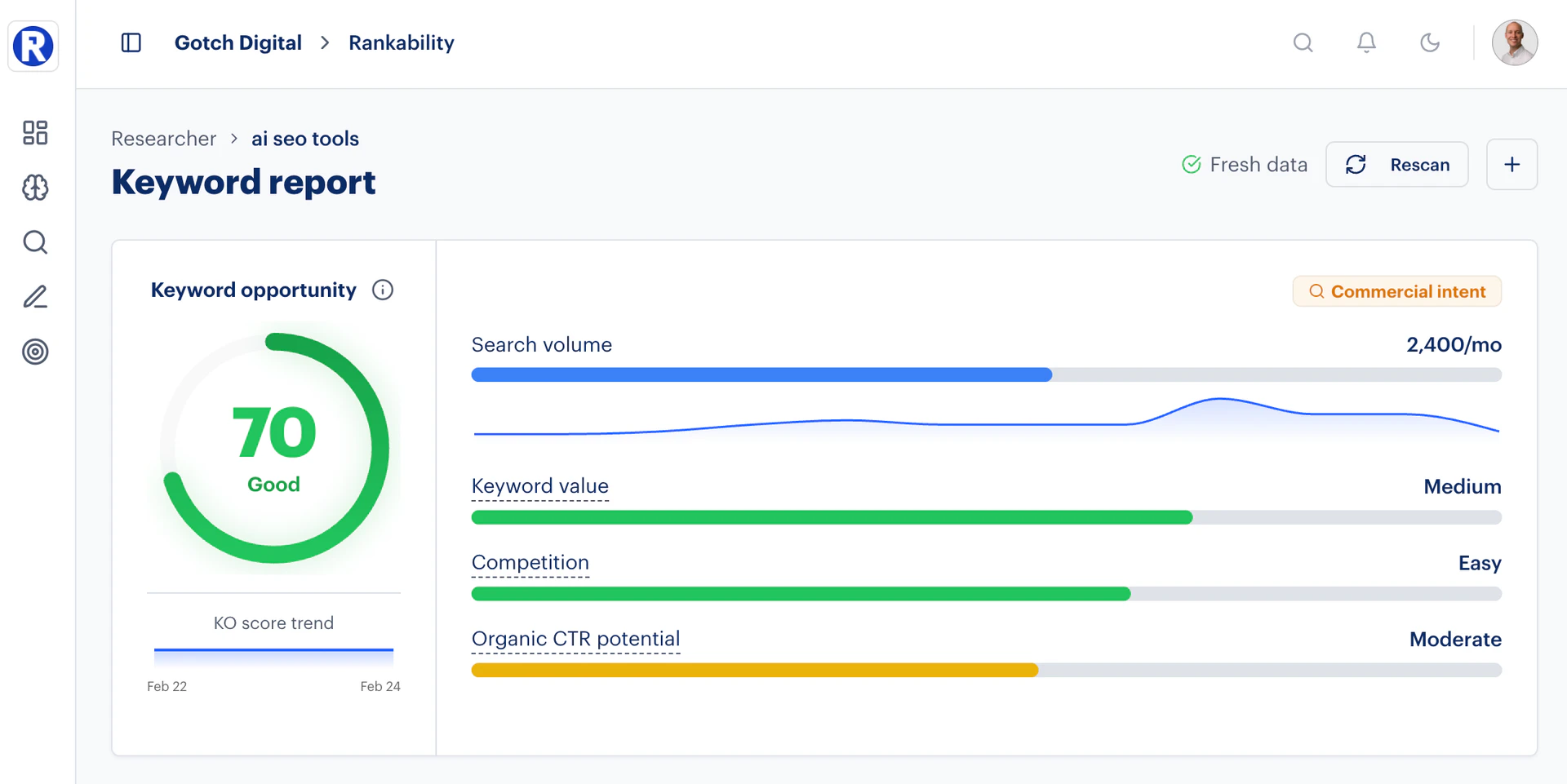Image resolution: width=1567 pixels, height=784 pixels.
Task: Click the Rankability breadcrumb item
Action: tap(401, 42)
